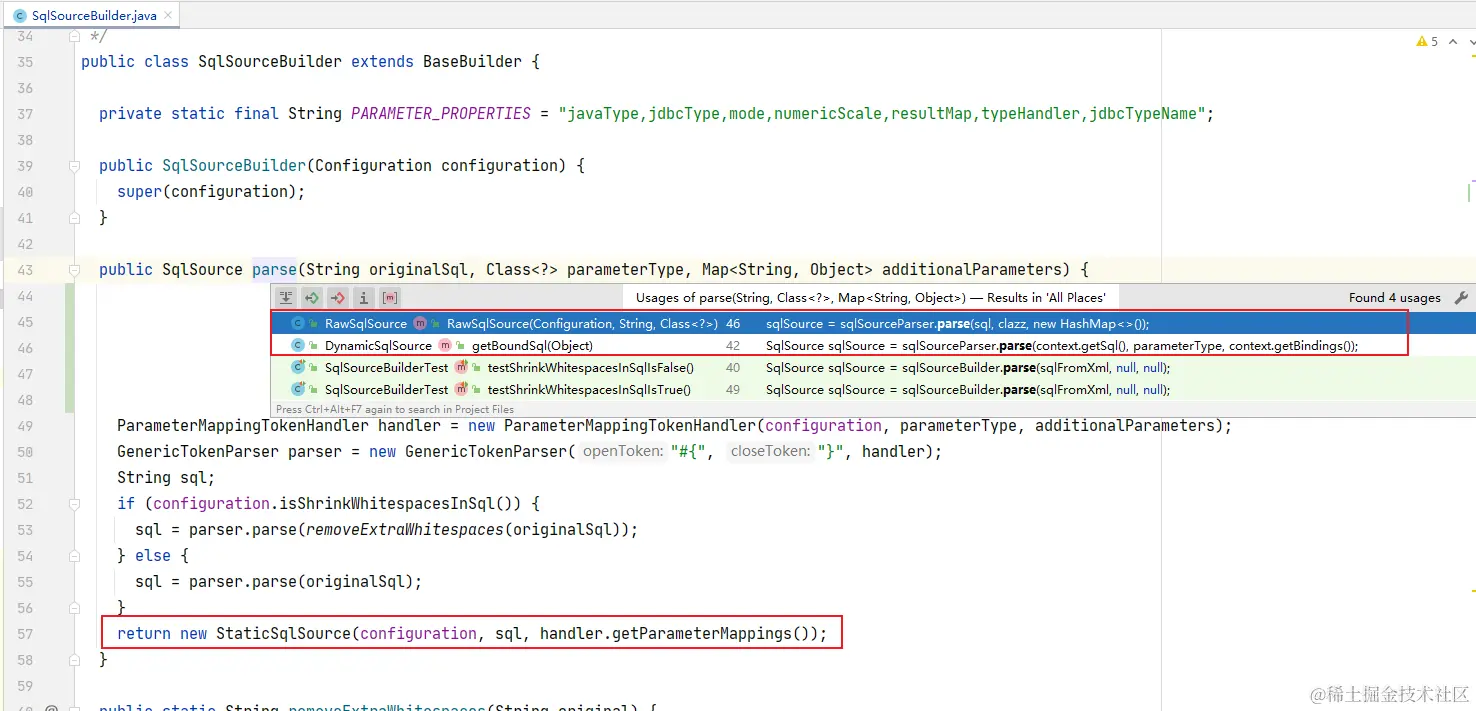Click removeExtraWhitespaces call on line 53
This screenshot has width=1476, height=711.
[x=404, y=530]
